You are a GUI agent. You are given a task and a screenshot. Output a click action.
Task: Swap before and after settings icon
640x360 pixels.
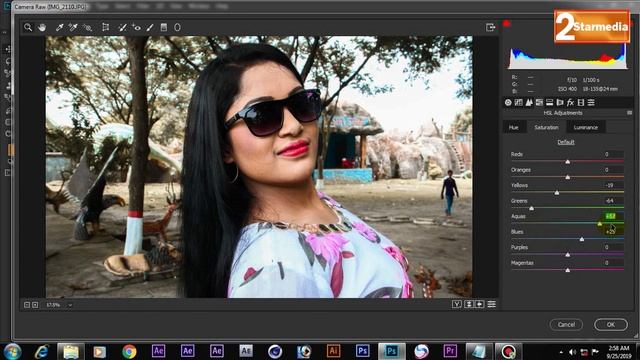[469, 304]
